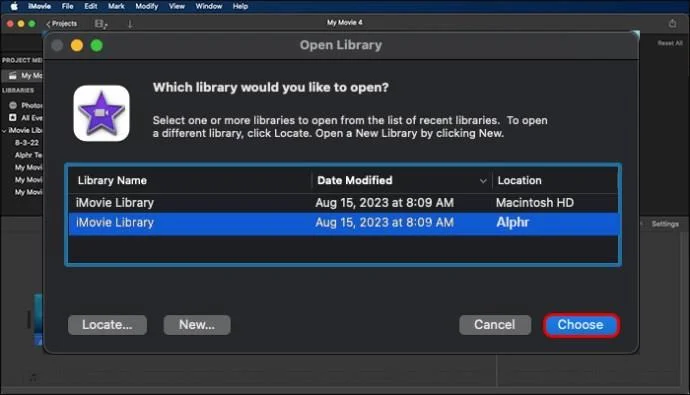This screenshot has width=690, height=395.
Task: Collapse the iMovie Library sidebar tree
Action: [4, 131]
